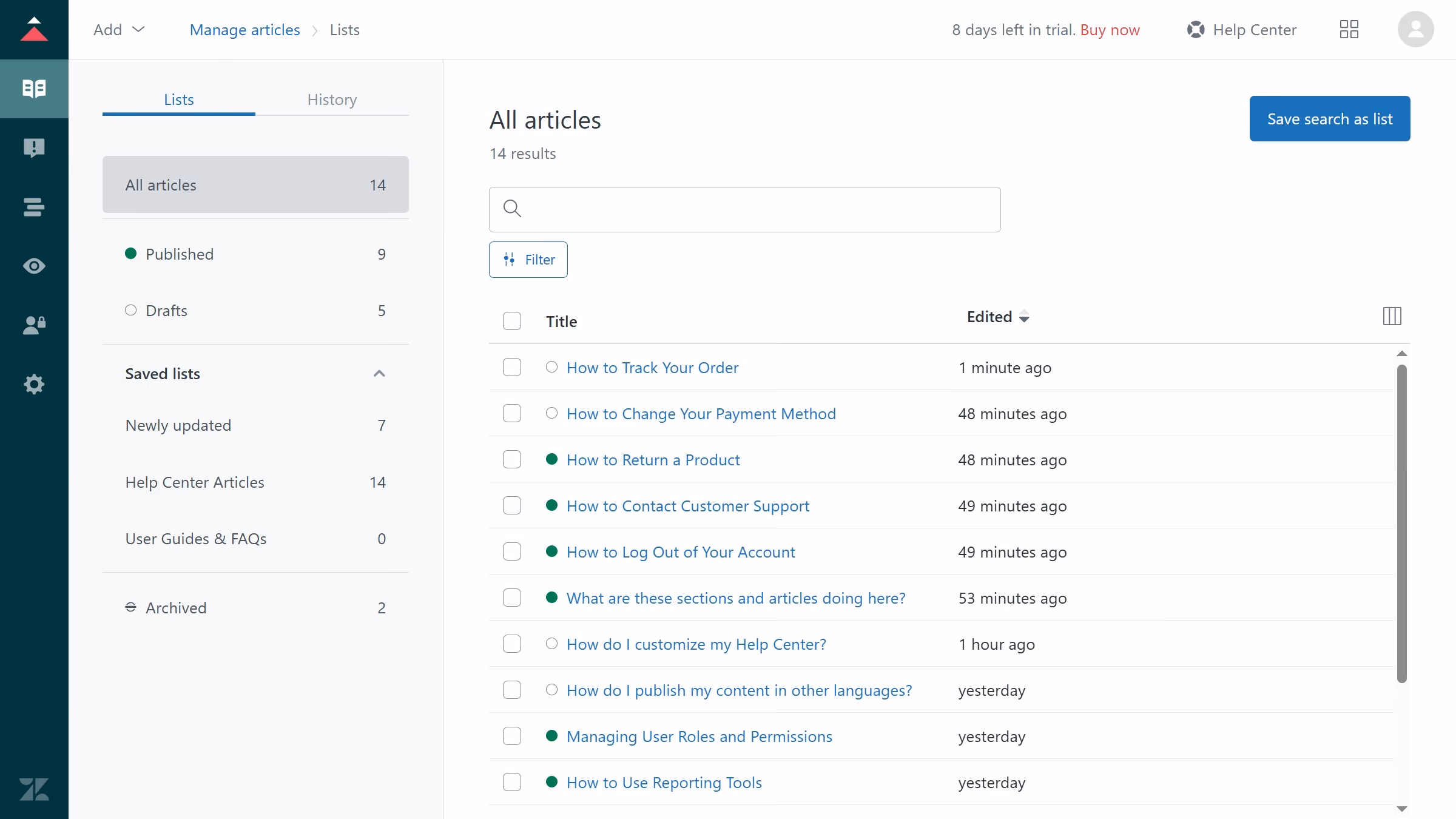1456x819 pixels.
Task: Focus the article search field
Action: pos(744,209)
